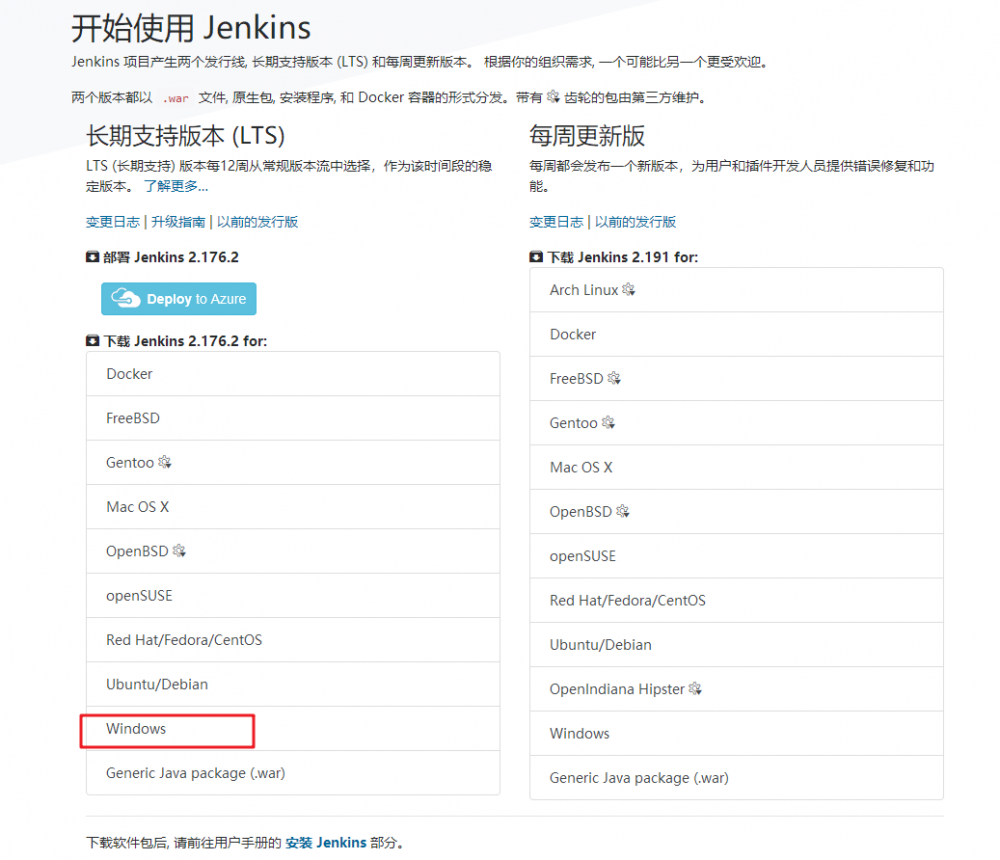Select FreeBSD under LTS 2.176.2 downloads
Viewport: 1000px width, 860px height.
point(293,418)
